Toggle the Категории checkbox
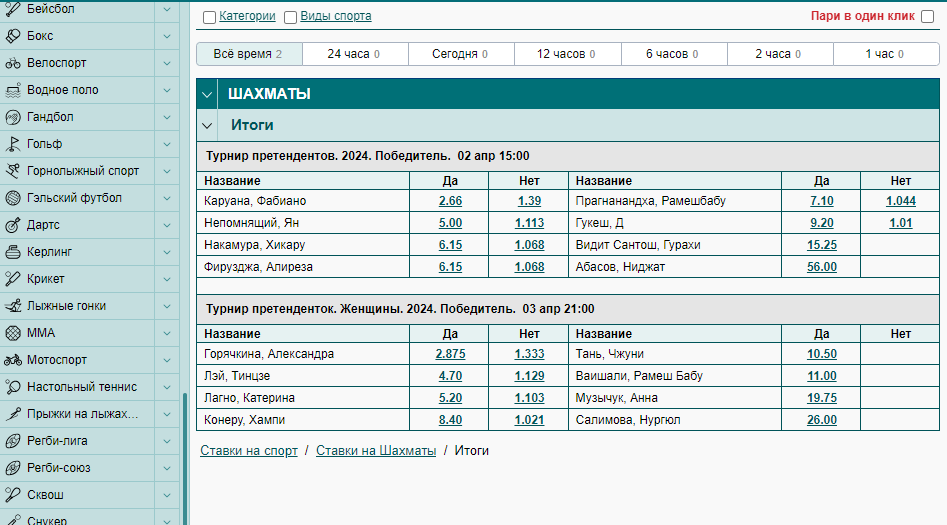Viewport: 947px width, 525px height. pos(210,18)
